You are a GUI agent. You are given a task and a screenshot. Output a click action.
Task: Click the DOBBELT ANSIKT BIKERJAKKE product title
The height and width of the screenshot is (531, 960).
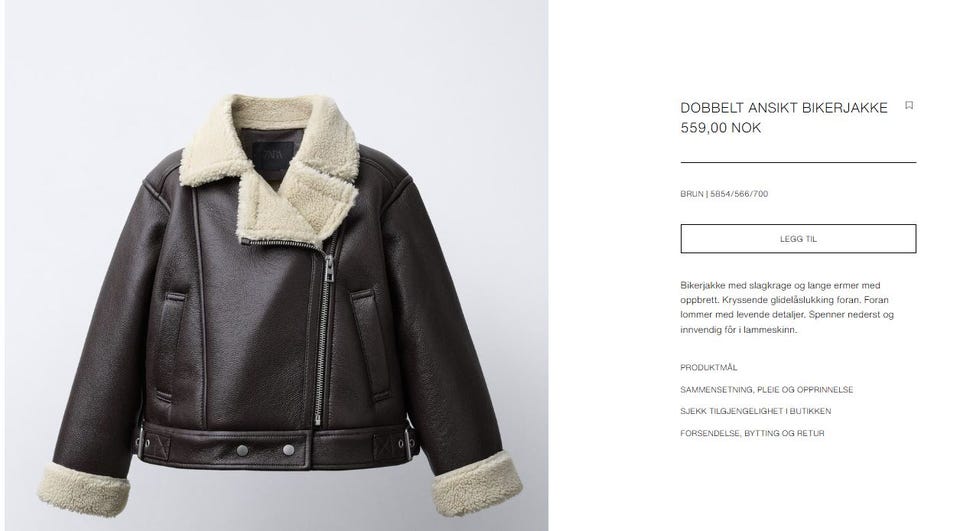[x=784, y=108]
